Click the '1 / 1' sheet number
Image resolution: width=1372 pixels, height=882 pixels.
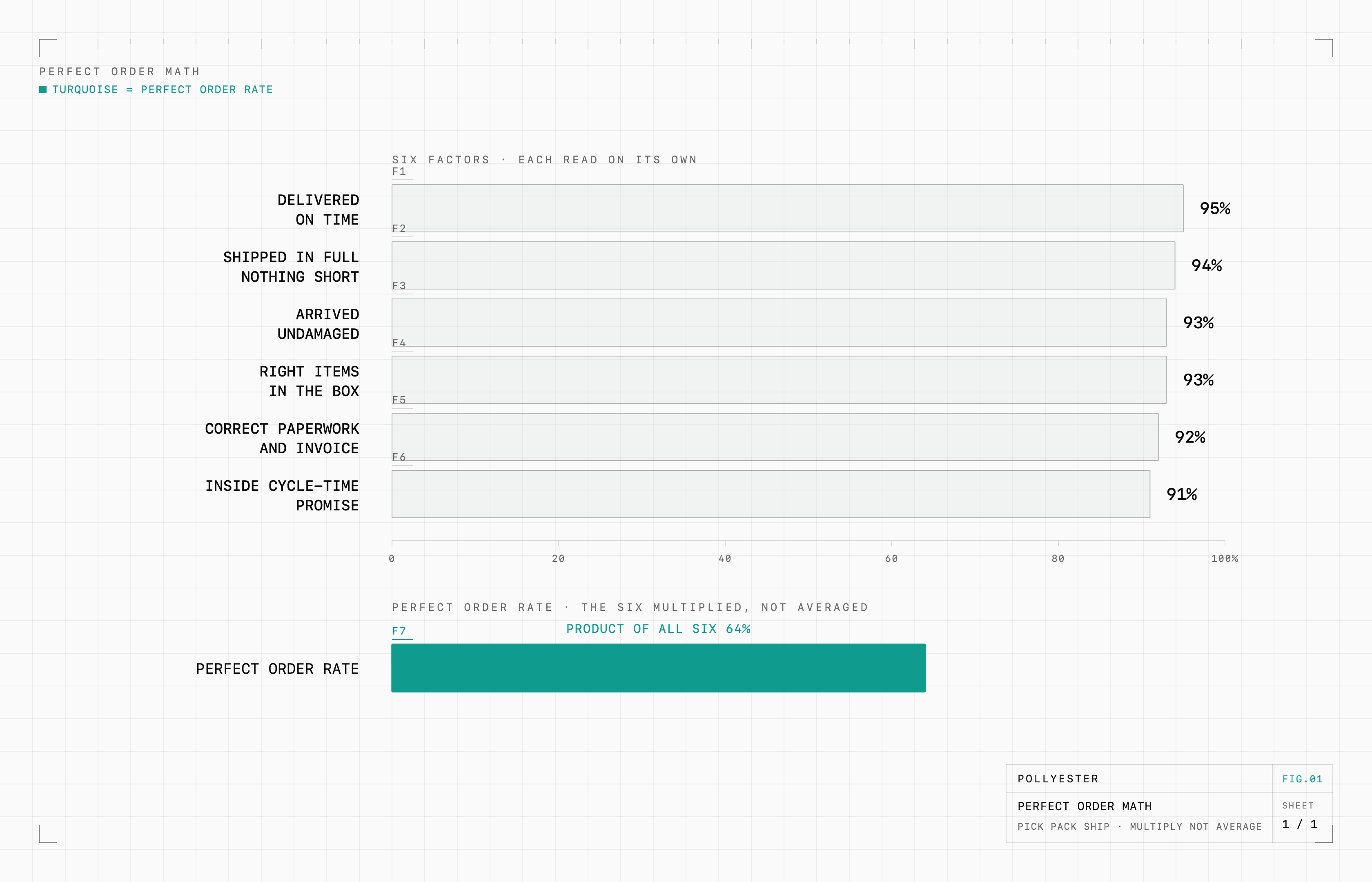coord(1300,824)
